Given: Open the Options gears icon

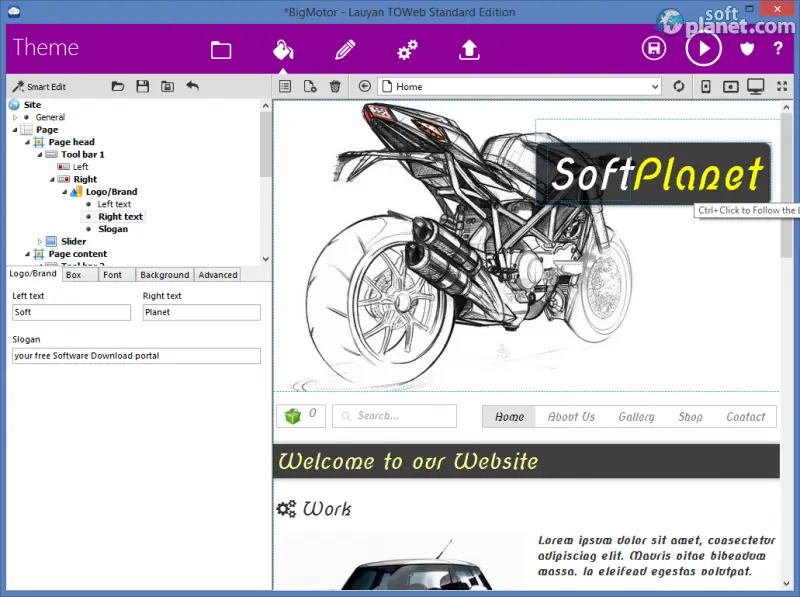Looking at the screenshot, I should coord(407,50).
